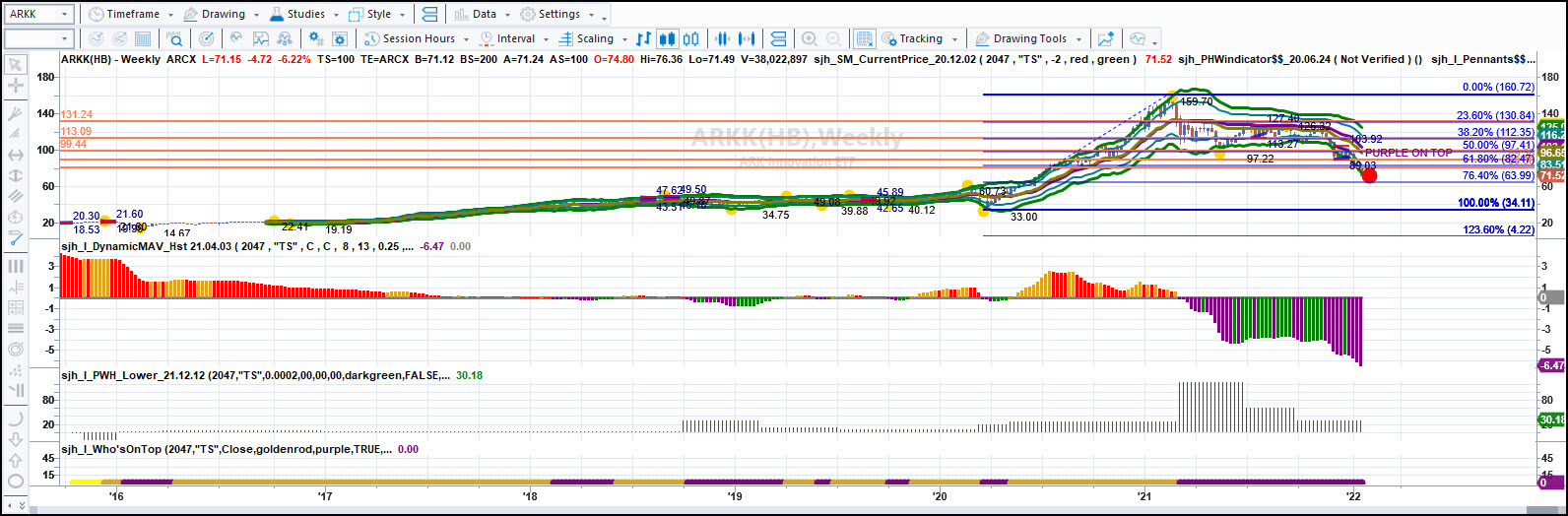Click the blue layout icon before zoom buttons
1568x516 pixels.
pos(778,38)
